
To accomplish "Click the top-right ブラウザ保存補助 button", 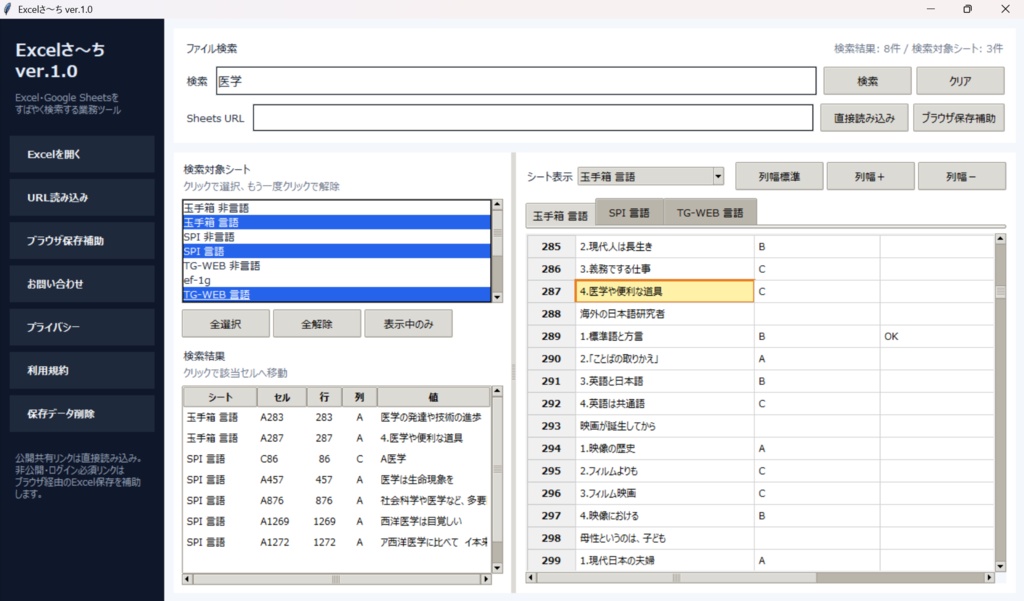I will pos(959,118).
